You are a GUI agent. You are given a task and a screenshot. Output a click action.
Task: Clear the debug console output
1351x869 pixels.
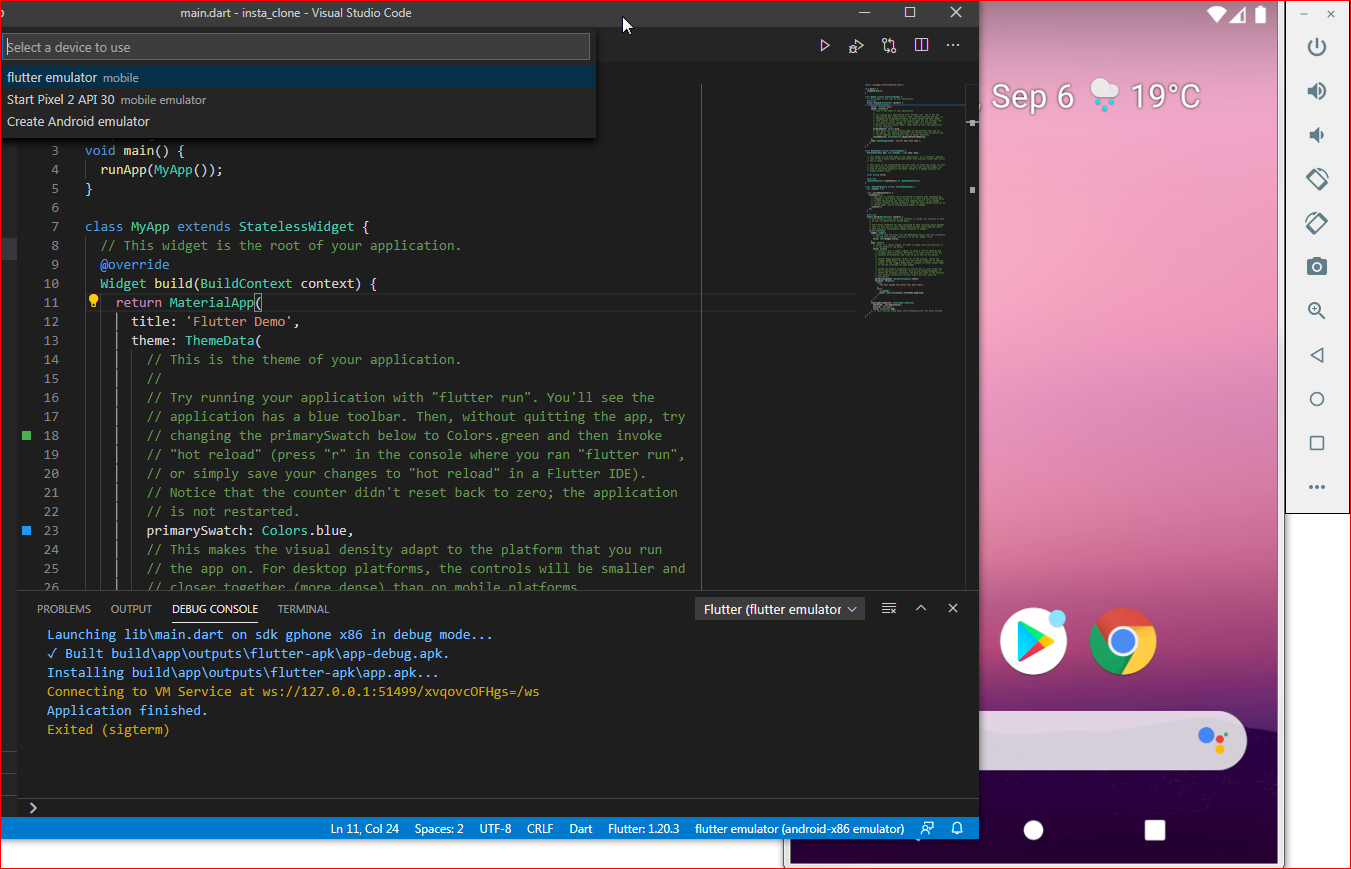[x=888, y=609]
